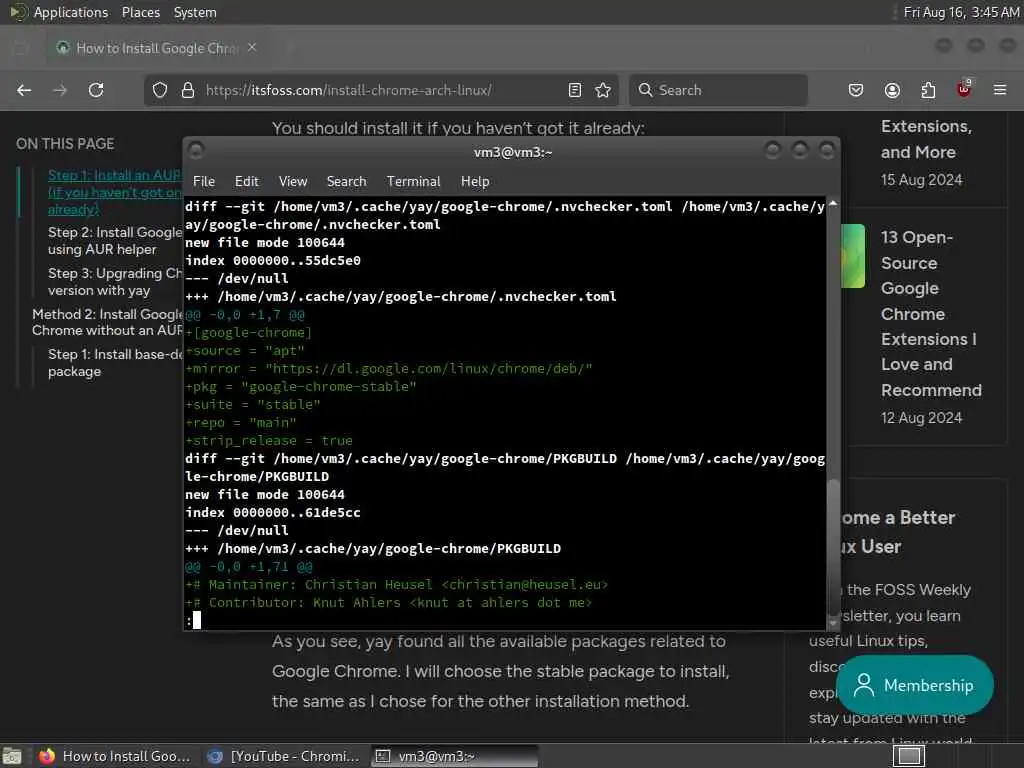Click the 12 Aug 2024 date text
Screen dimensions: 1024x768
[x=921, y=418]
